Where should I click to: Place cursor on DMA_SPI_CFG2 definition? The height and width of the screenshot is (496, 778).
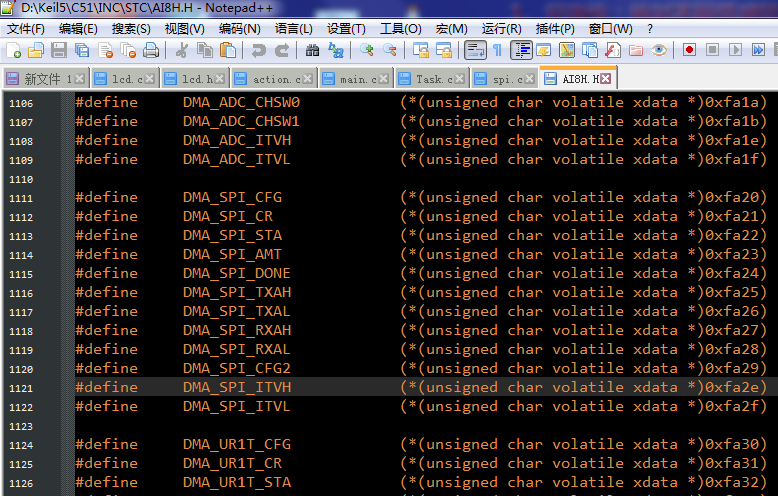(236, 369)
